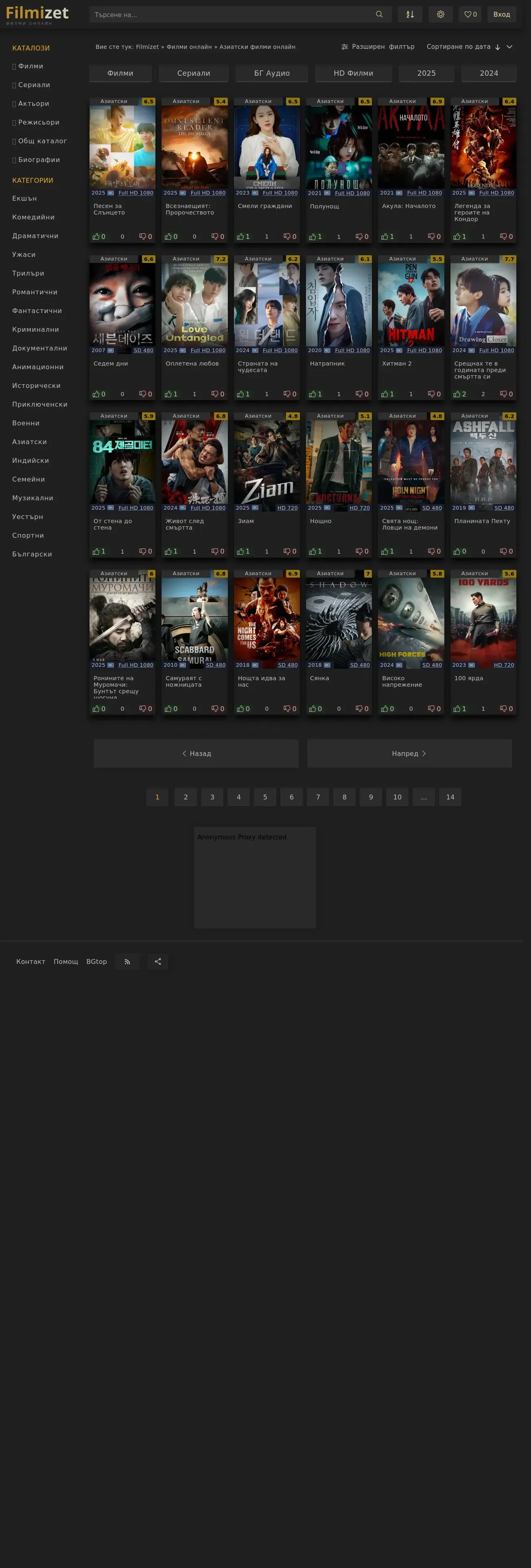Give thumbs down to Полунощ
Viewport: 531px width, 1568px height.
[x=362, y=237]
